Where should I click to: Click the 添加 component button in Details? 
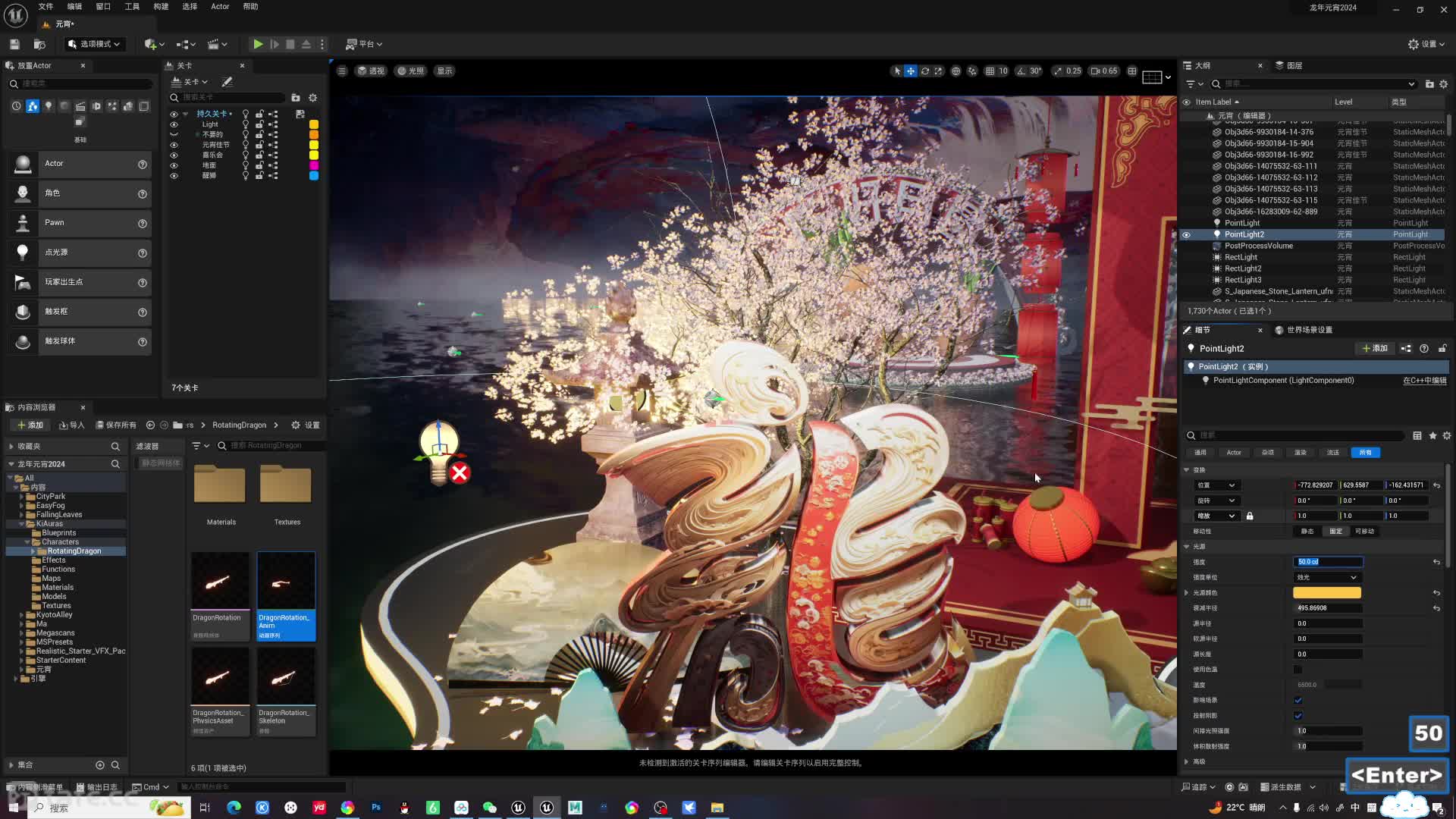1375,349
